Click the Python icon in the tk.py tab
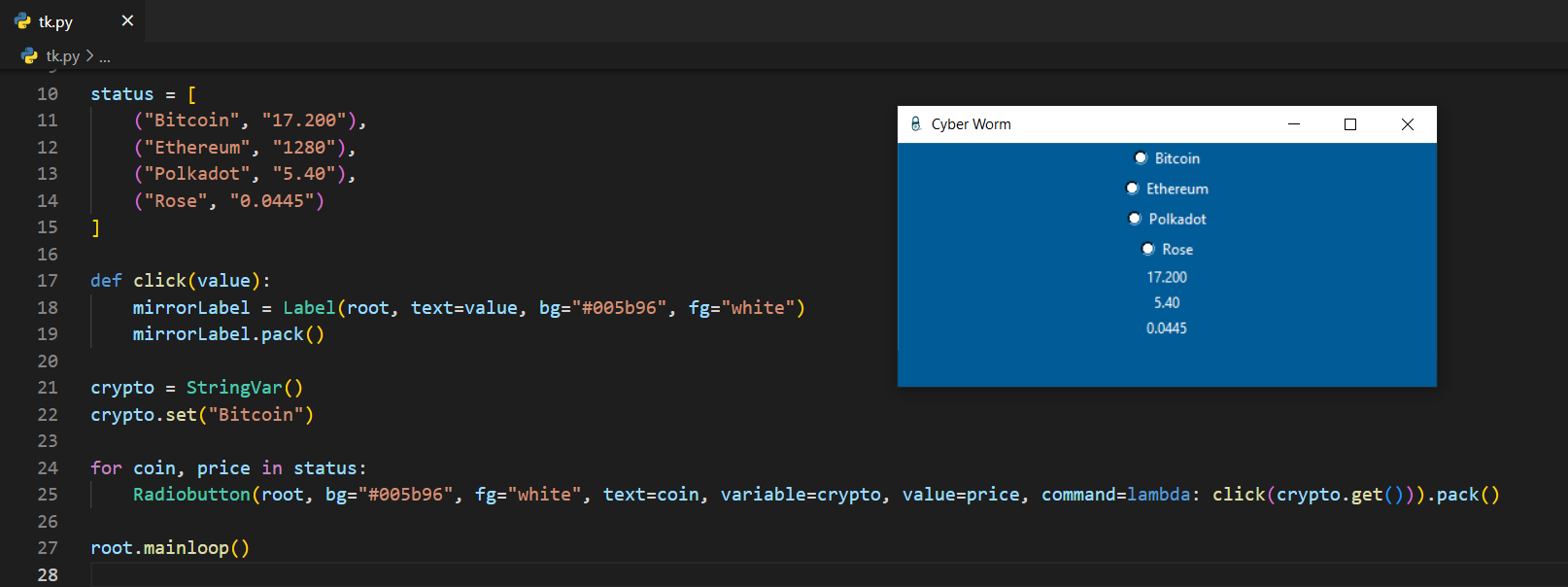This screenshot has height=587, width=1568. [x=22, y=20]
